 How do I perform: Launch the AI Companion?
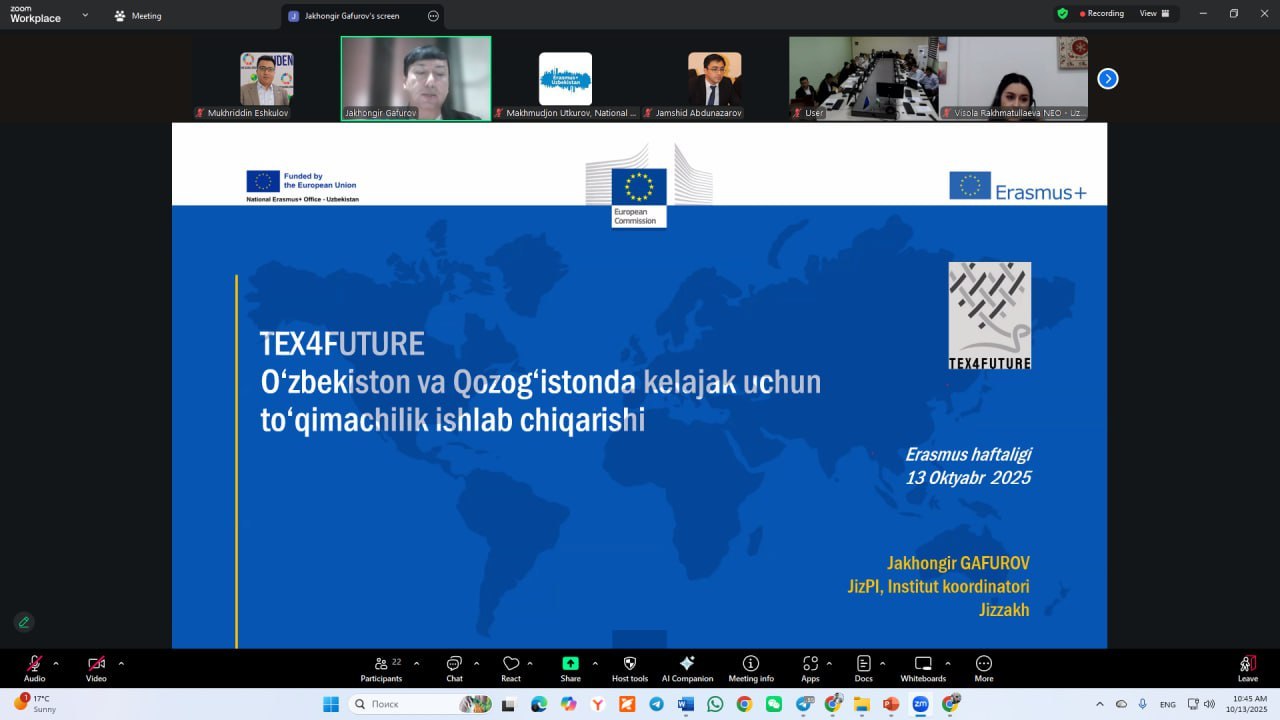[x=687, y=665]
